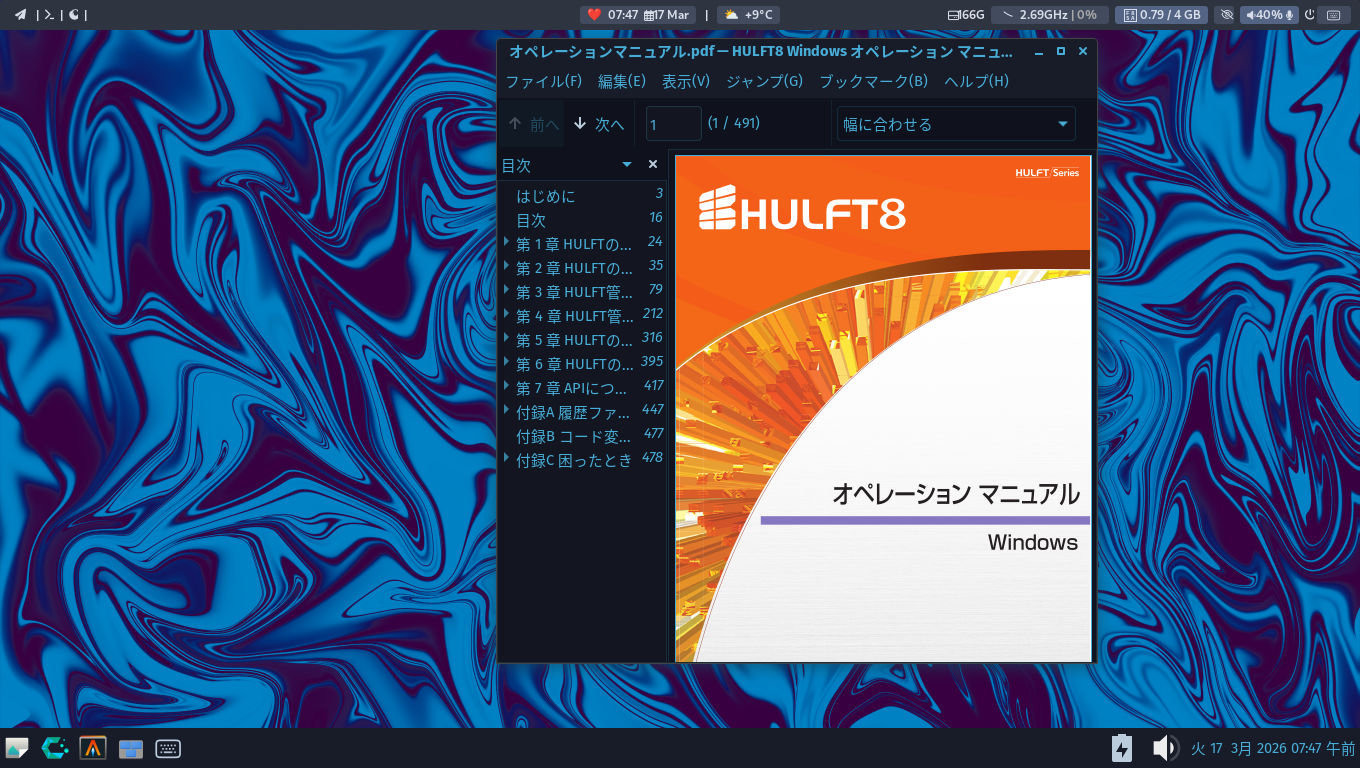Expand the 第 3 章 outline entry

[507, 291]
